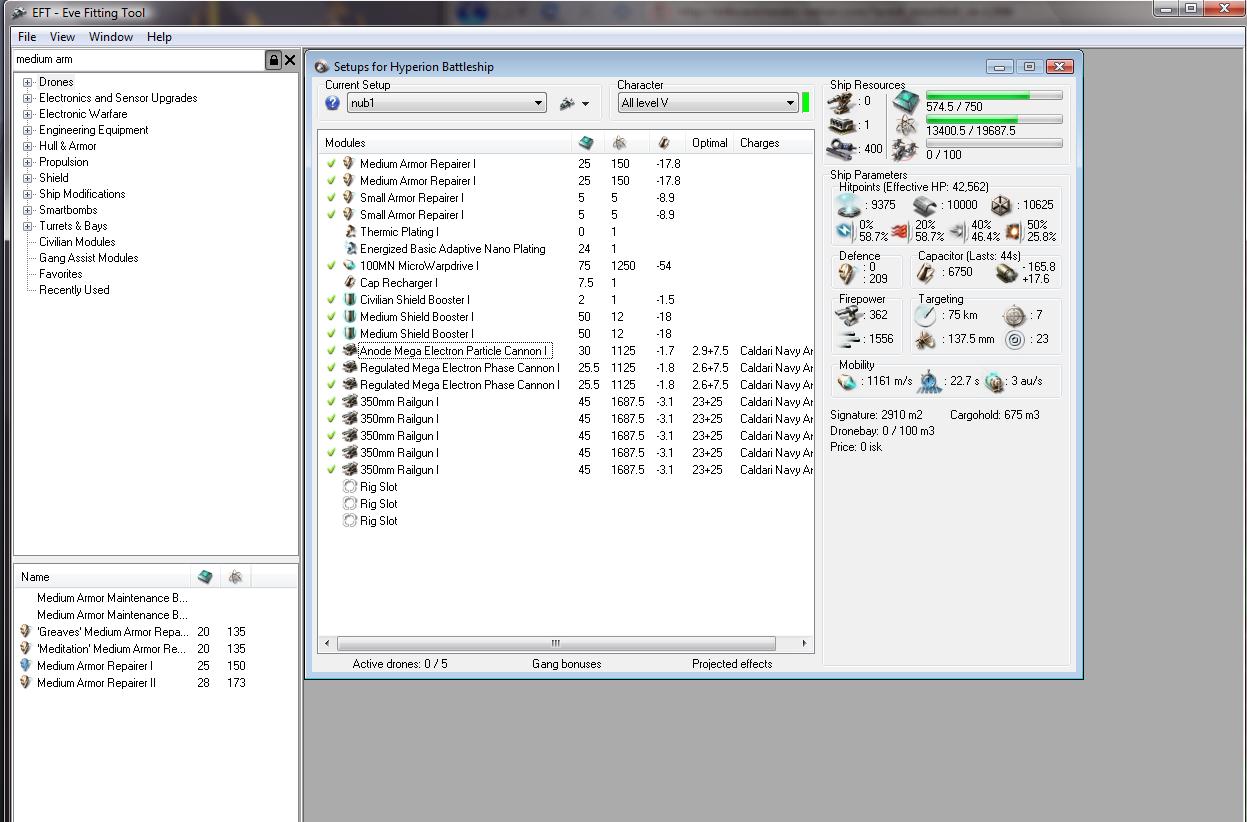Toggle active checkmark for Civilian Shield Booster I
The image size is (1247, 822).
(x=332, y=300)
